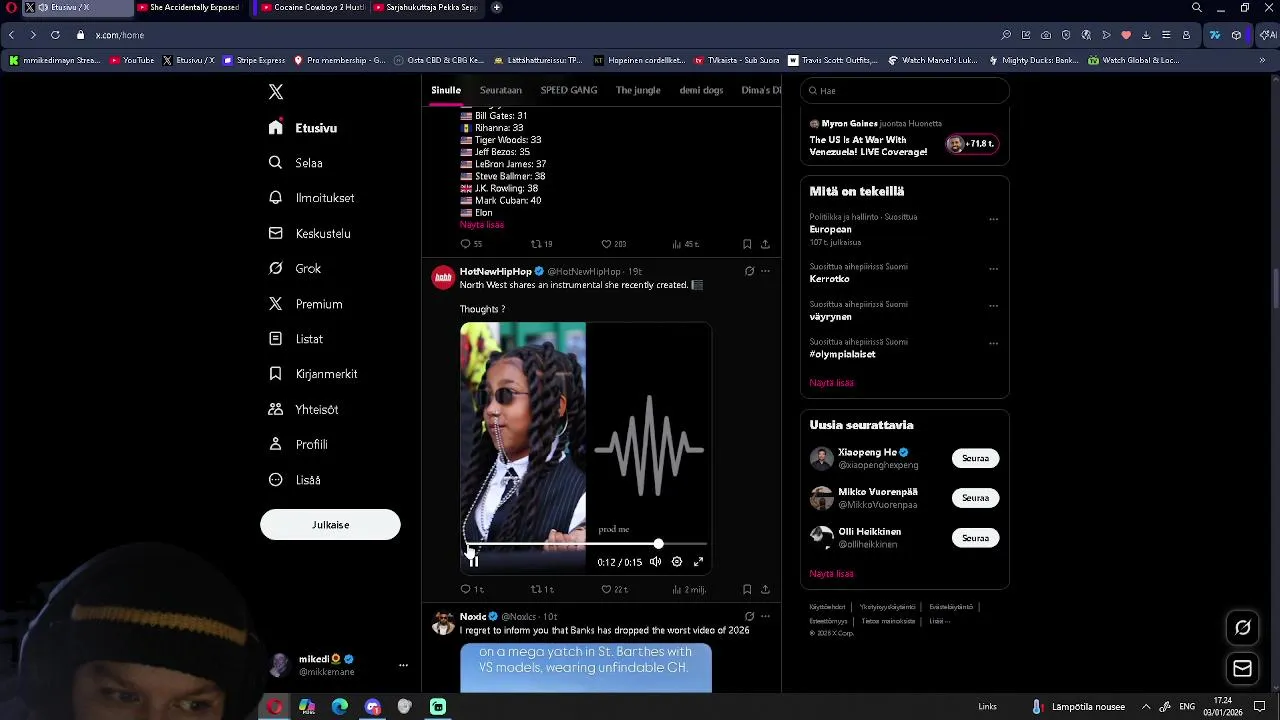Show hidden system tray icons

1146,707
